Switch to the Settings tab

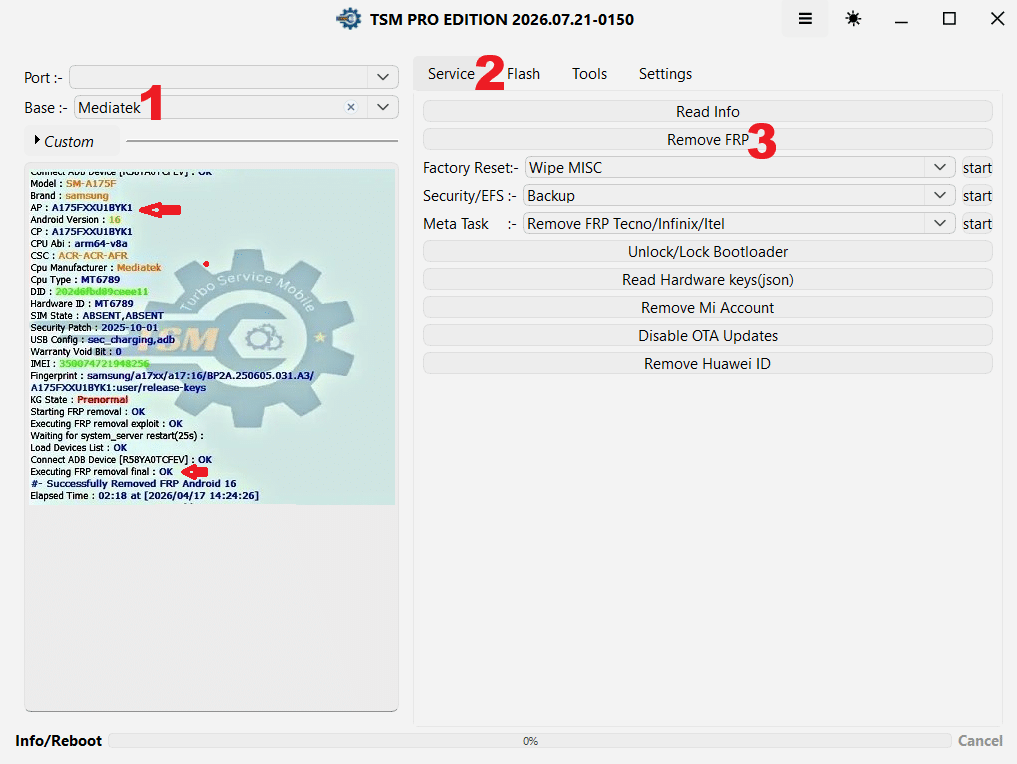pos(665,74)
